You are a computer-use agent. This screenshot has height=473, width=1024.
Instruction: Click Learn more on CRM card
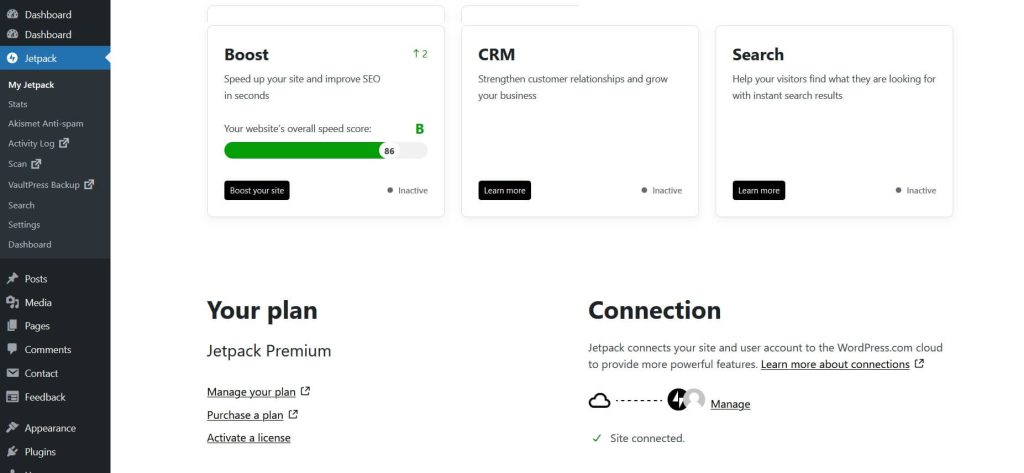point(504,190)
